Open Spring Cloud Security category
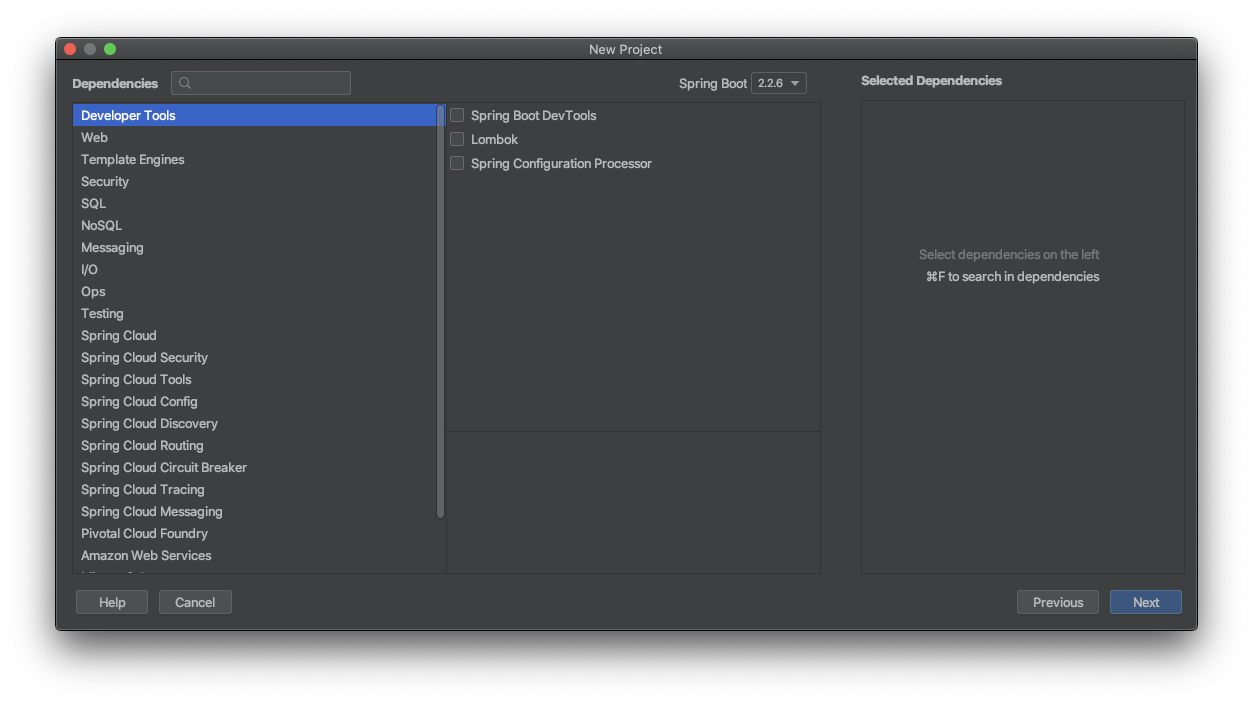The width and height of the screenshot is (1253, 704). pos(255,357)
